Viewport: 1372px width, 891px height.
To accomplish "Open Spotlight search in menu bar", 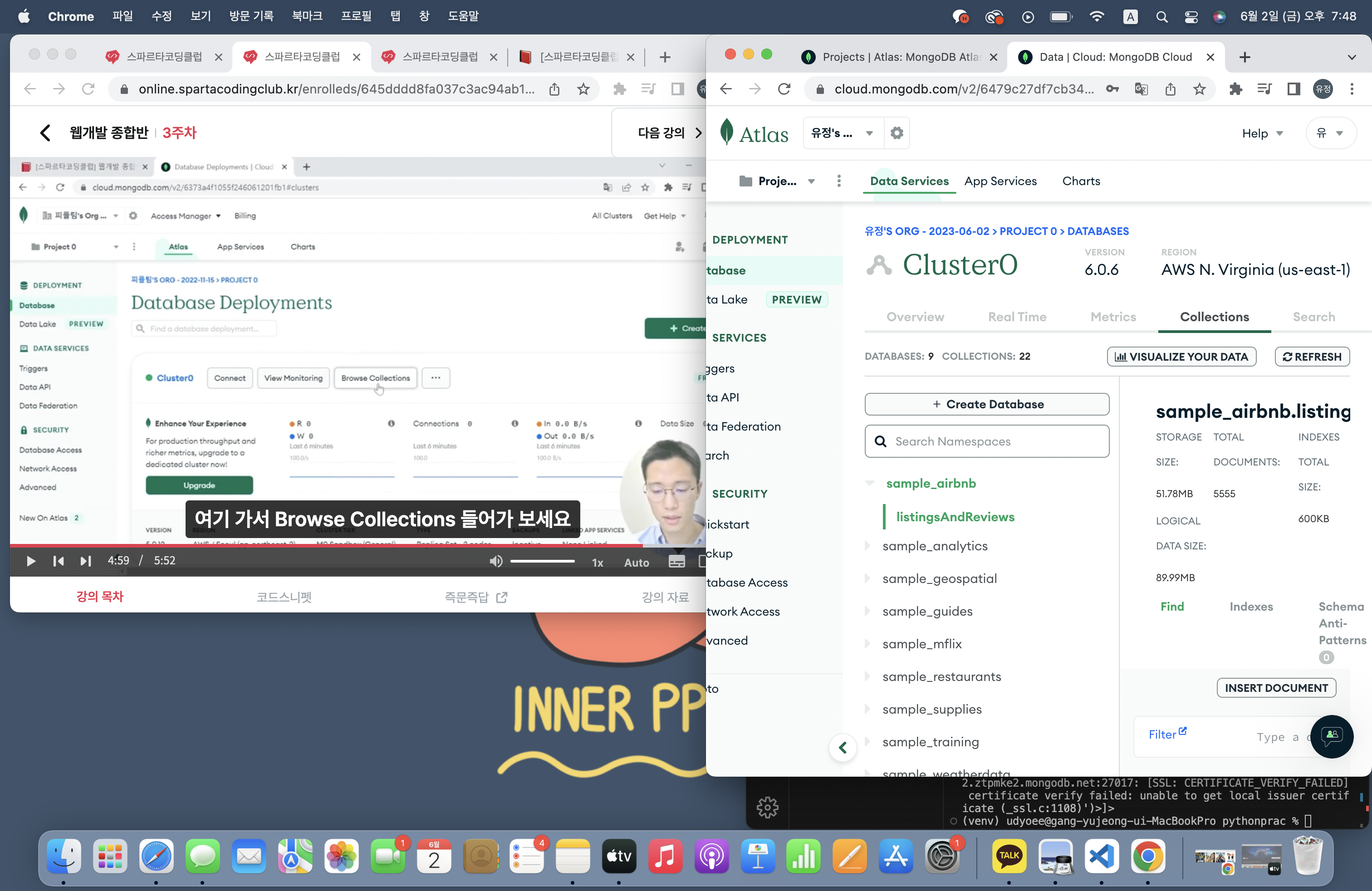I will click(1161, 17).
